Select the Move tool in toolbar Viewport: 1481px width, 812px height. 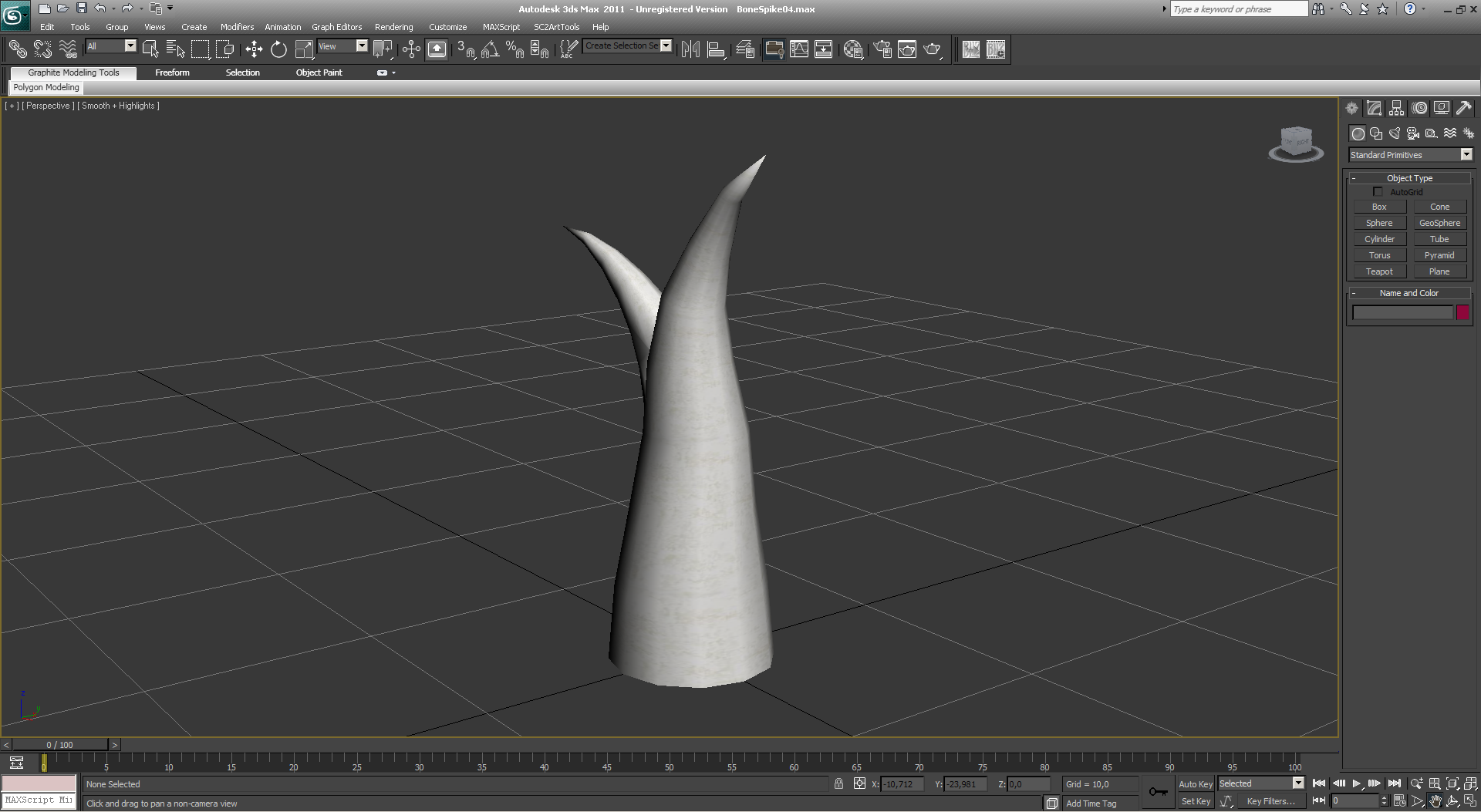[x=254, y=49]
